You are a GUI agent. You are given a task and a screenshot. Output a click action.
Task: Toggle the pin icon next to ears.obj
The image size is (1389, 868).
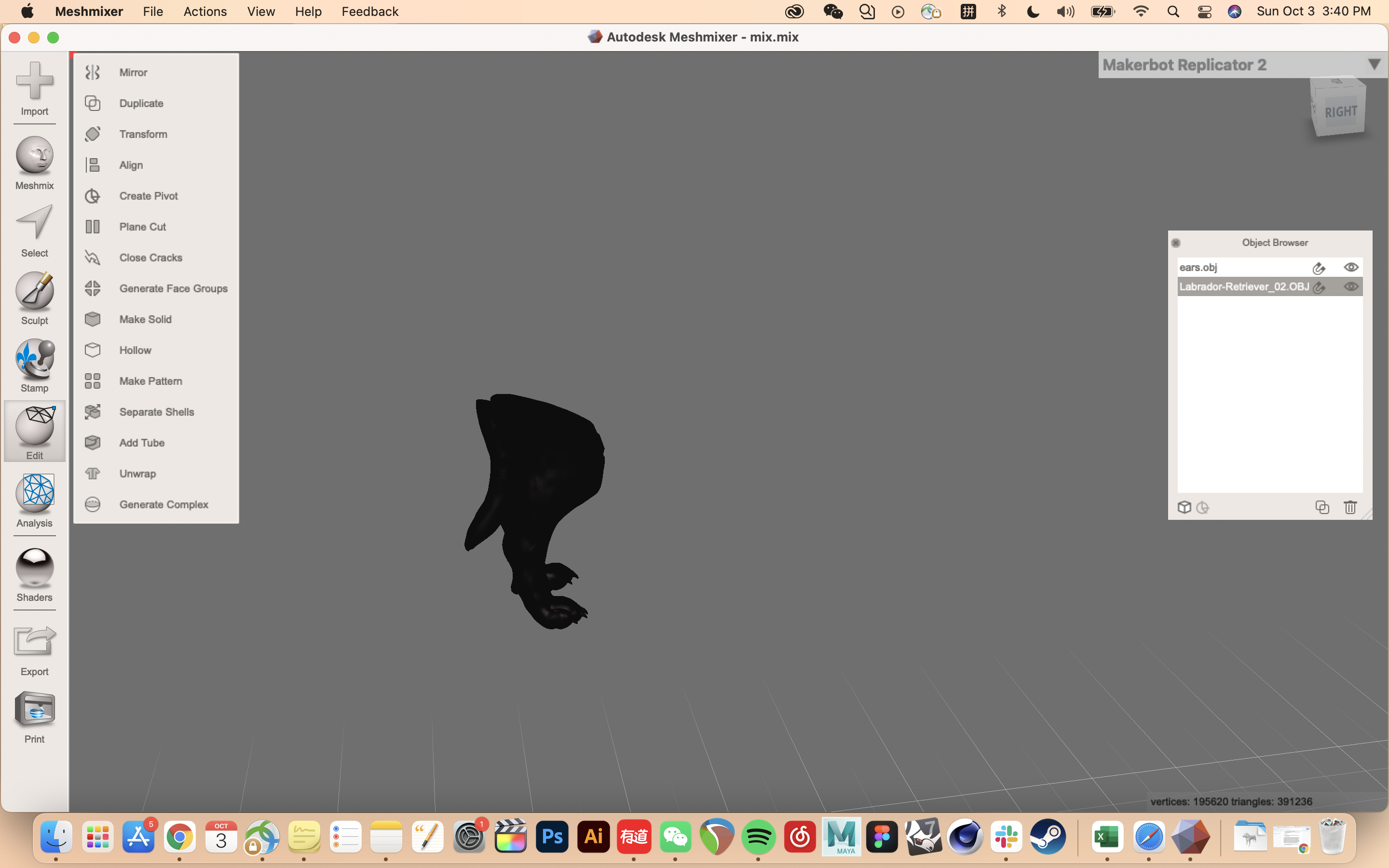(1319, 268)
